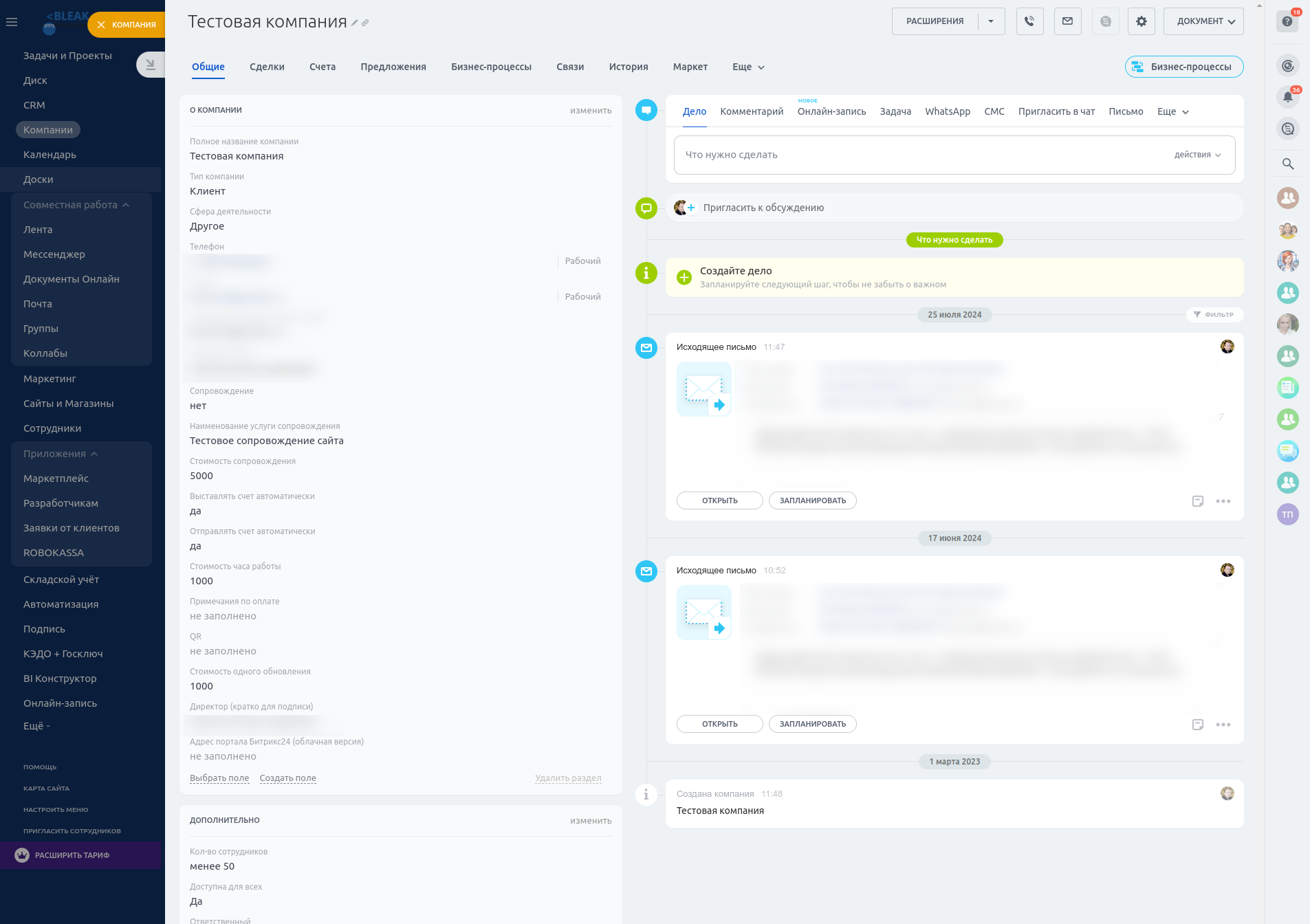
Task: Click Расширить тариф button
Action: 80,855
